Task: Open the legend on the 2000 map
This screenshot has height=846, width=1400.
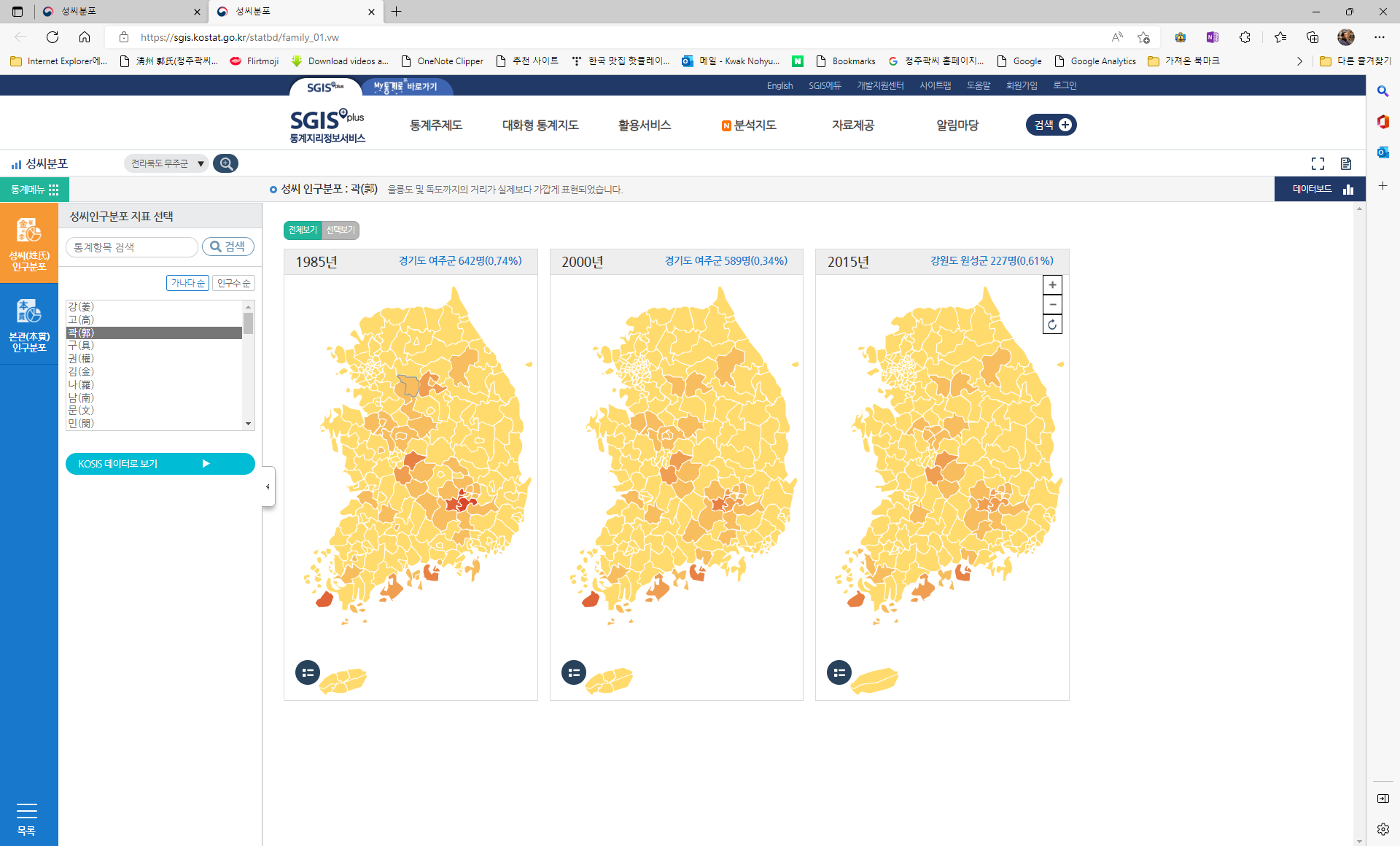Action: (x=573, y=672)
